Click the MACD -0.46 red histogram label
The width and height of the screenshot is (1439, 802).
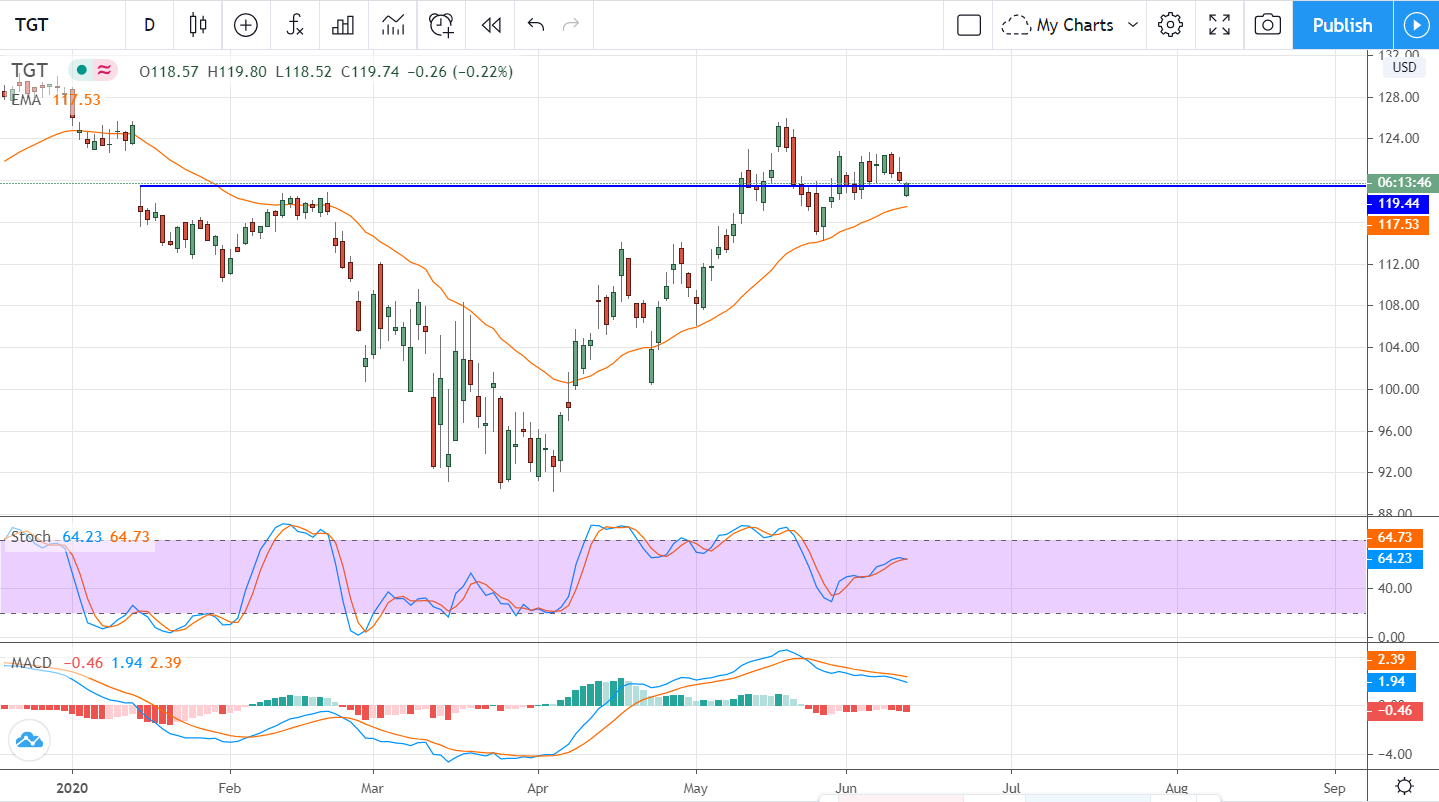click(1397, 710)
